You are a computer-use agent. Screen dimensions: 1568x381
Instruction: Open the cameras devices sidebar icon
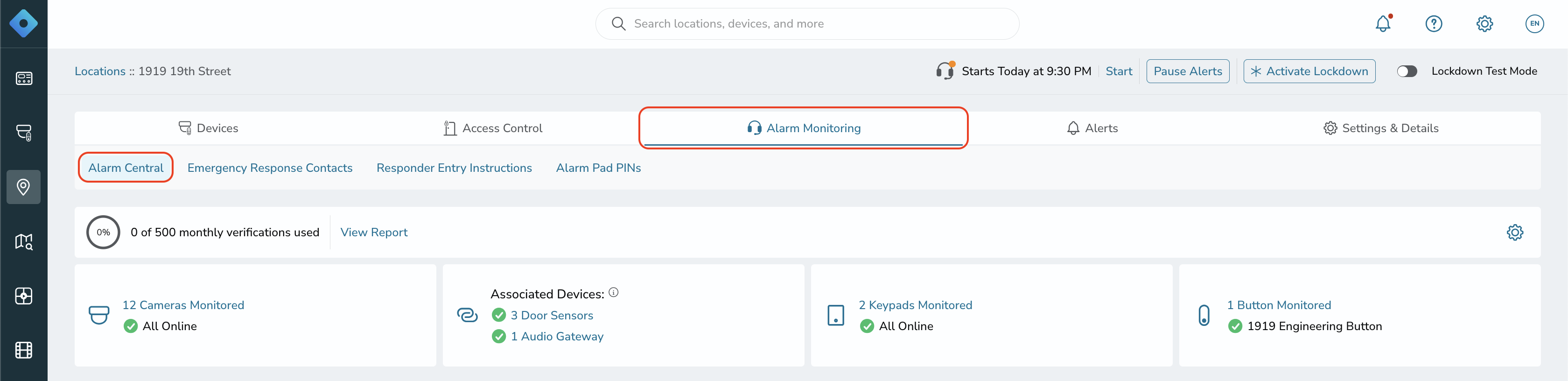pos(24,133)
